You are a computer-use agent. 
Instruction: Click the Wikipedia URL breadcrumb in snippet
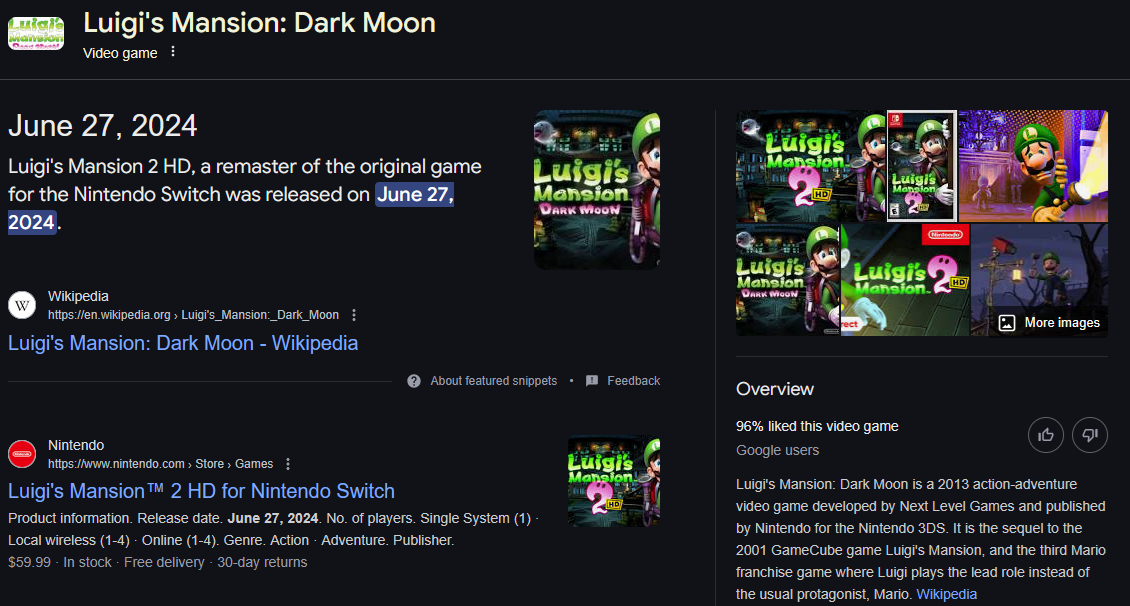click(x=193, y=315)
